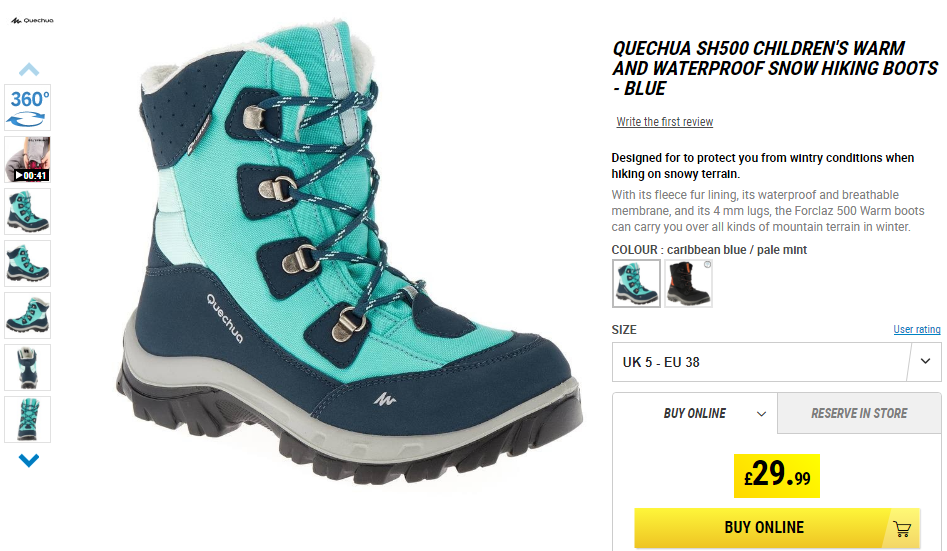Click the Quechua logo at top left
947x551 pixels.
click(x=33, y=21)
